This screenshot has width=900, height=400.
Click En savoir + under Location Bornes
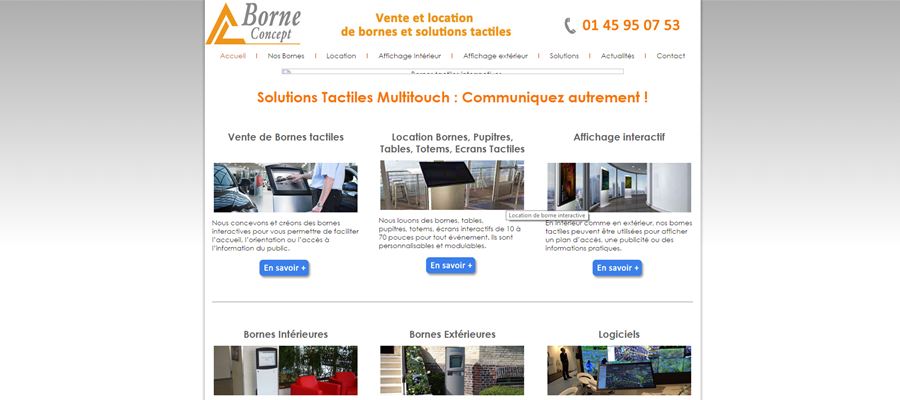tap(451, 265)
